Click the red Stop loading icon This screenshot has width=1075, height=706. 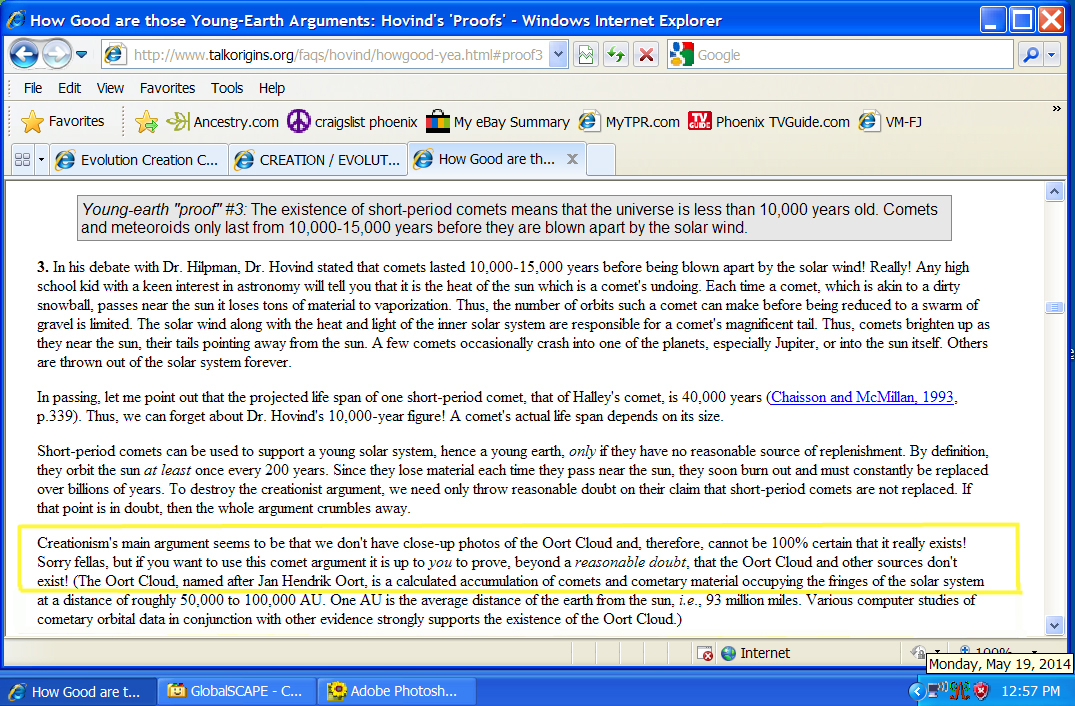coord(646,55)
